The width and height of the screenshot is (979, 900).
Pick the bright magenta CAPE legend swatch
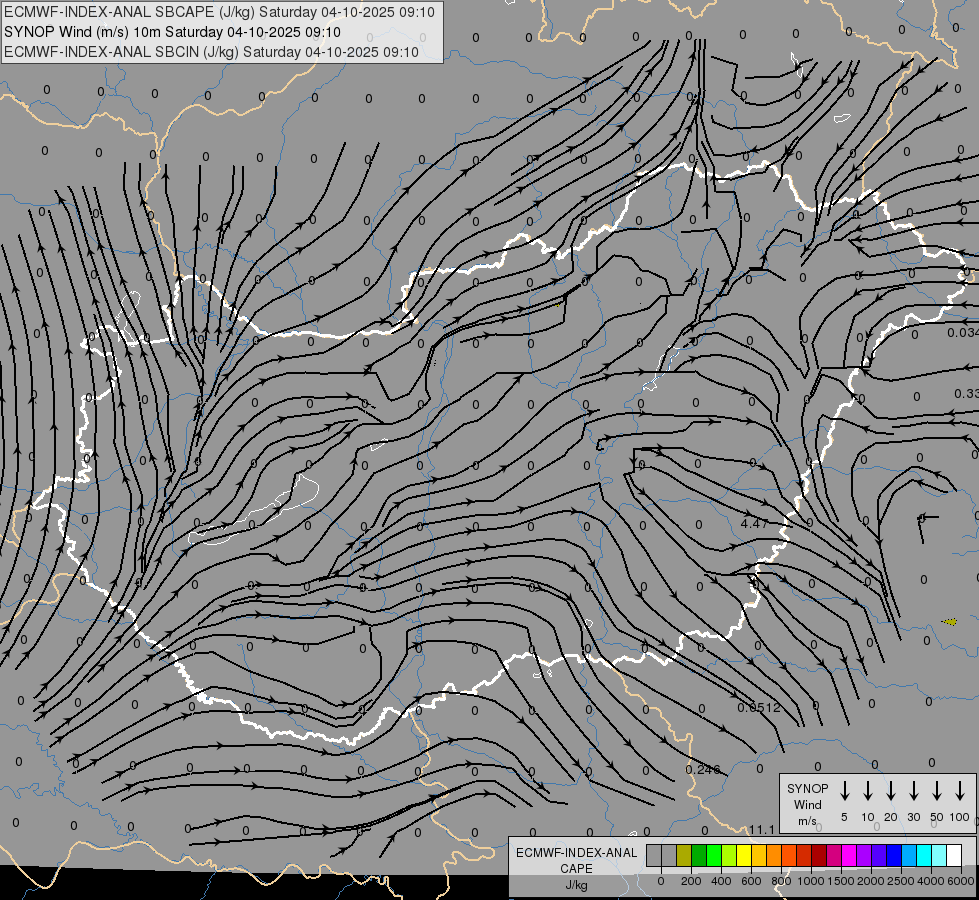pyautogui.click(x=849, y=856)
